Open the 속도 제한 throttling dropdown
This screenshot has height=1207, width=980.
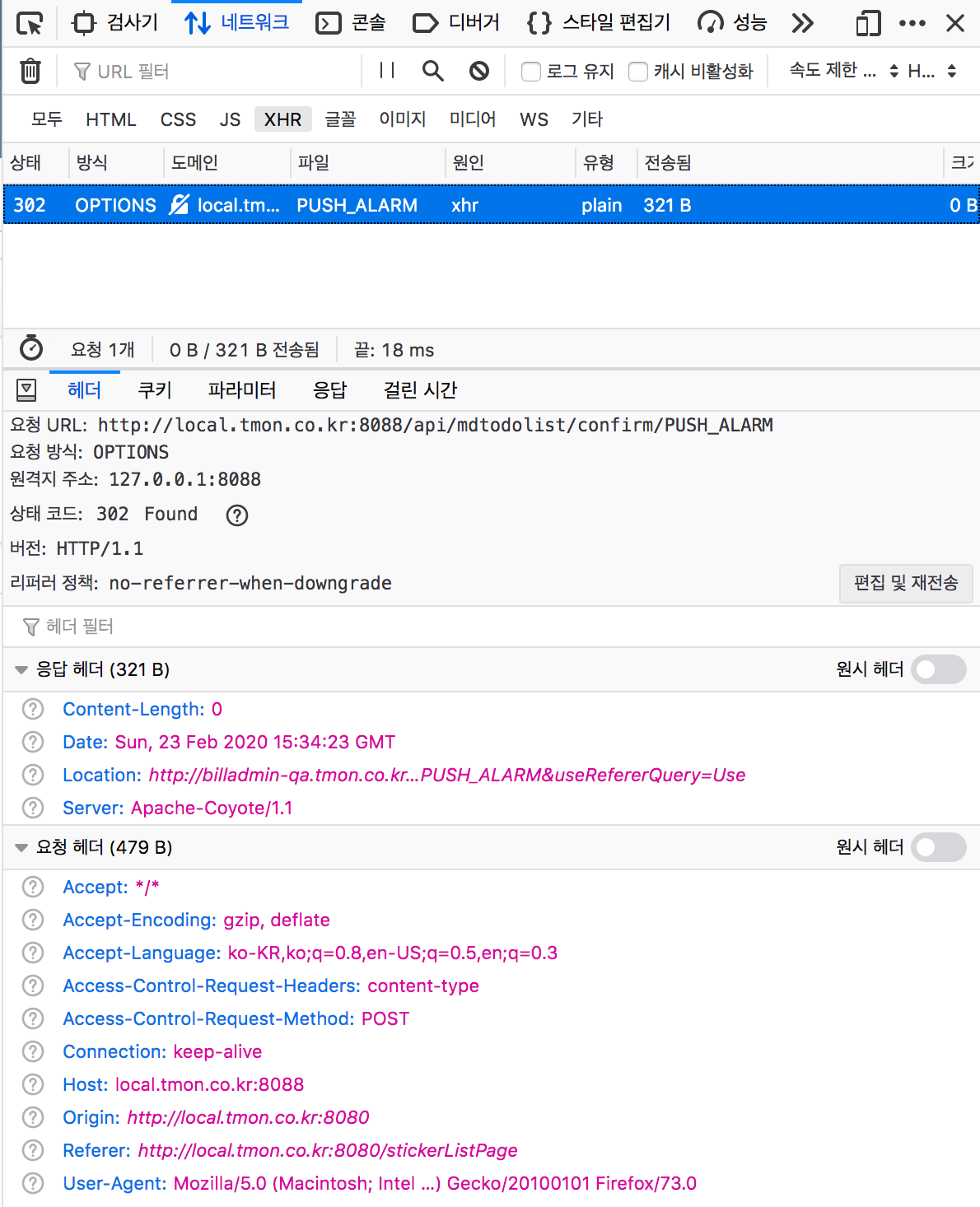point(843,71)
